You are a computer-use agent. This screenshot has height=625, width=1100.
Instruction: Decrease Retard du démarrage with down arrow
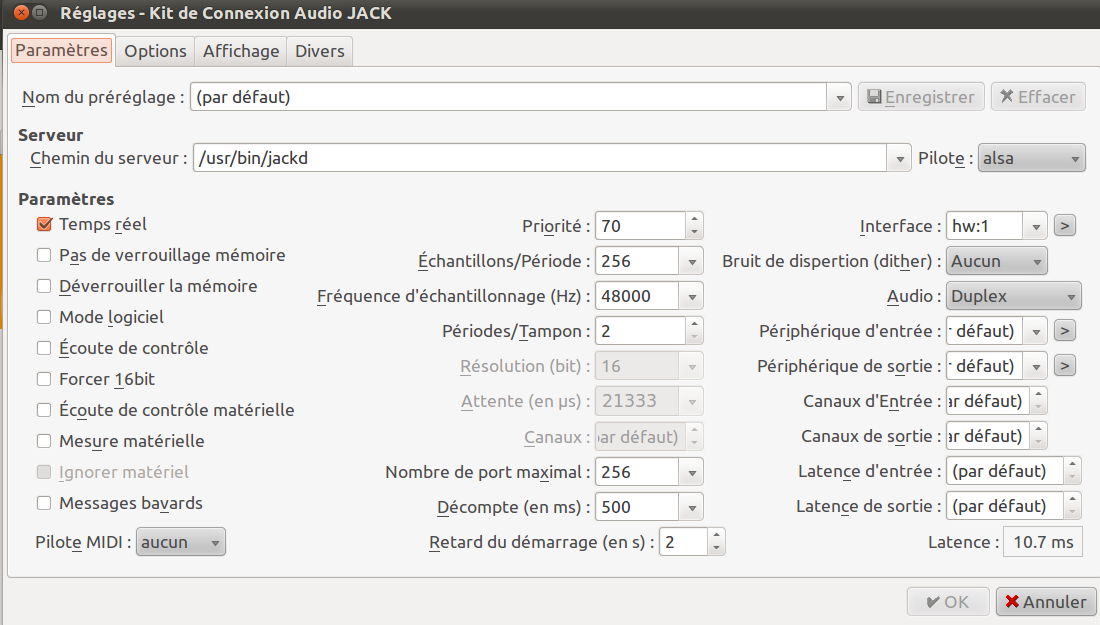point(716,549)
